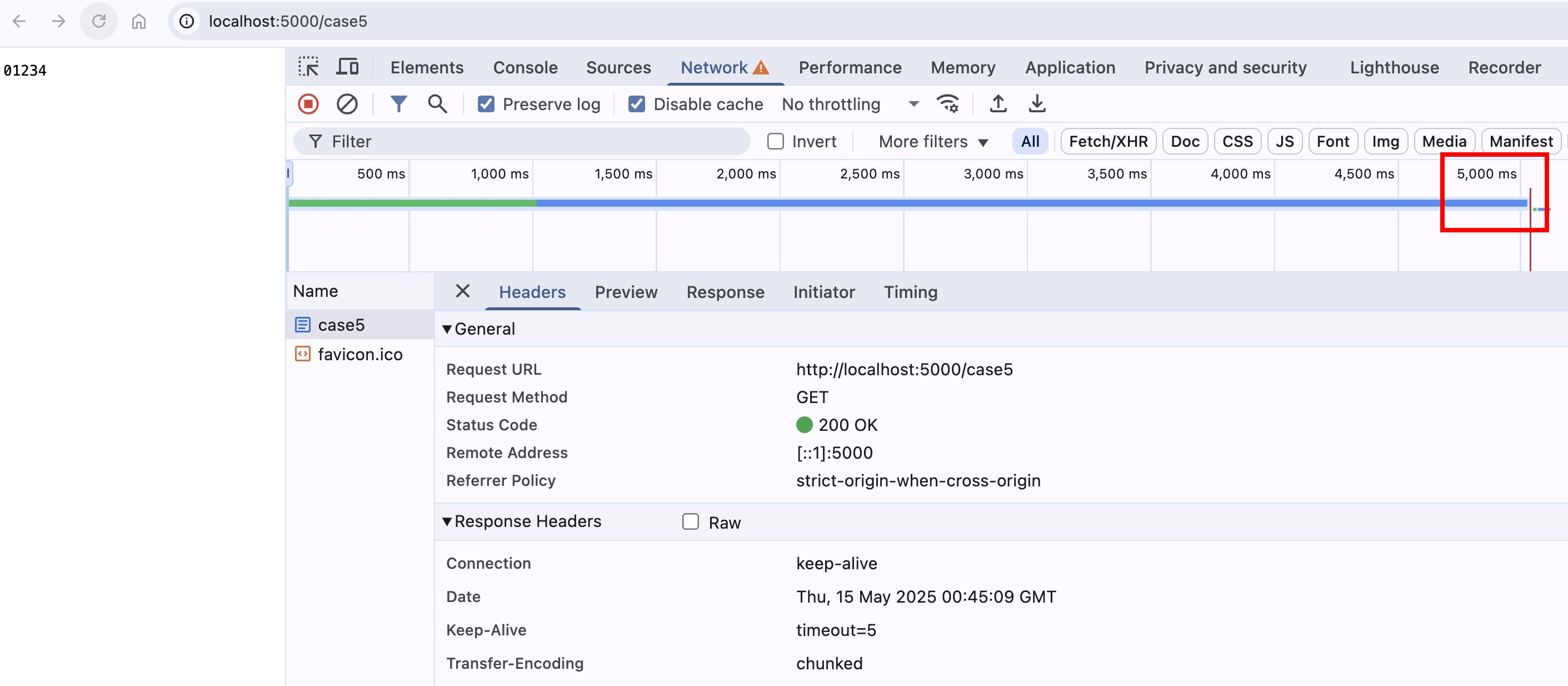Click the favicon.ico file icon
The height and width of the screenshot is (686, 1568).
(x=302, y=354)
